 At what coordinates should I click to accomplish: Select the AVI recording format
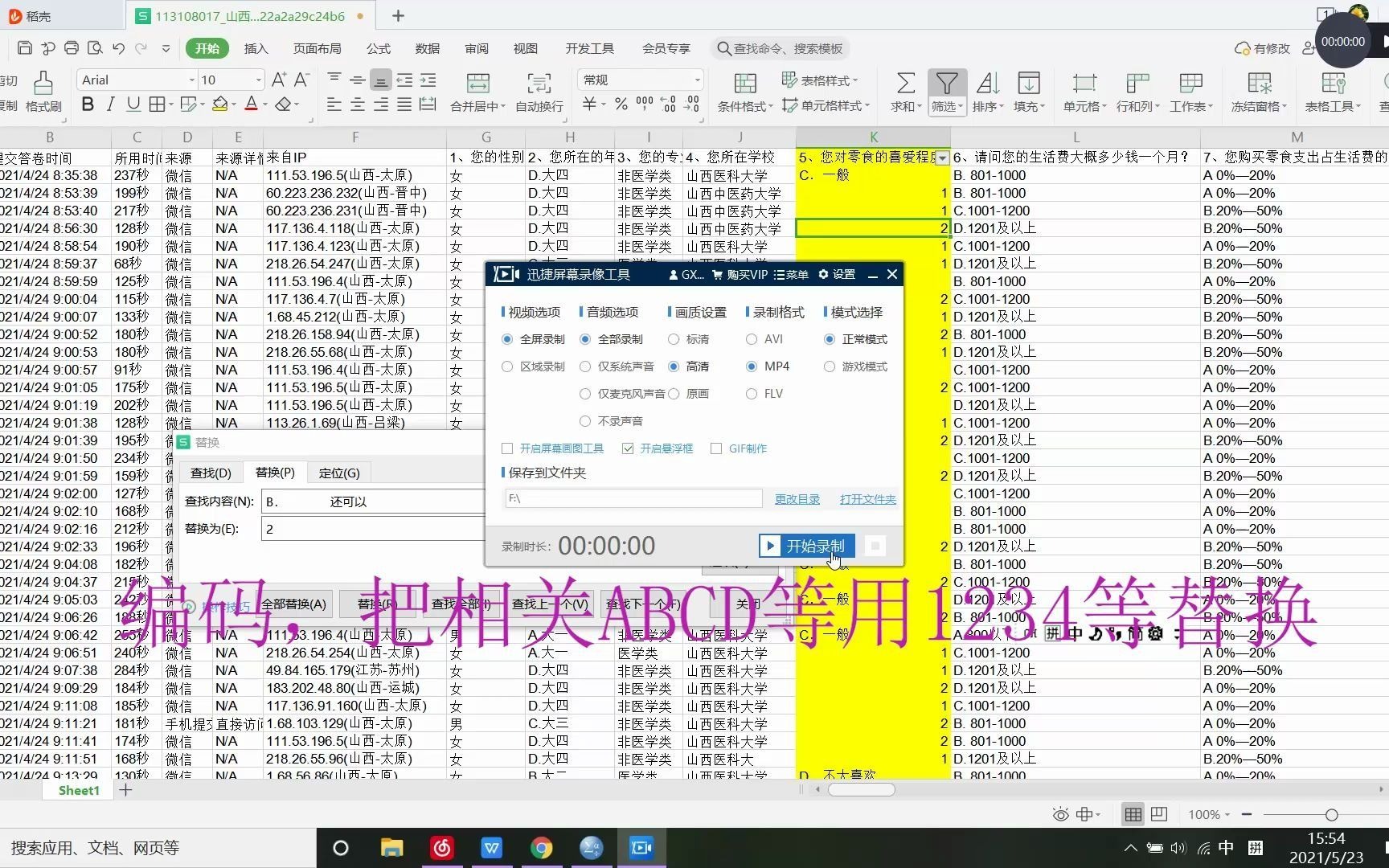click(x=753, y=339)
